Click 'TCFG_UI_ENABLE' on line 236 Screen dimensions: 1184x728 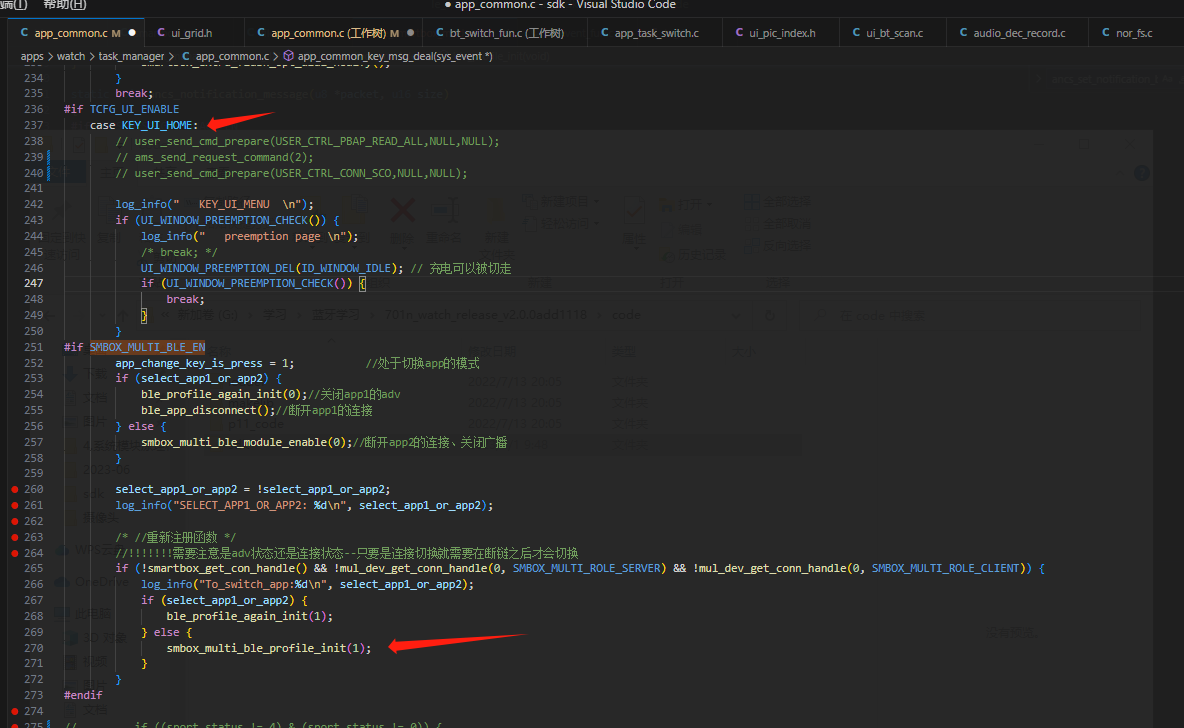pos(134,110)
